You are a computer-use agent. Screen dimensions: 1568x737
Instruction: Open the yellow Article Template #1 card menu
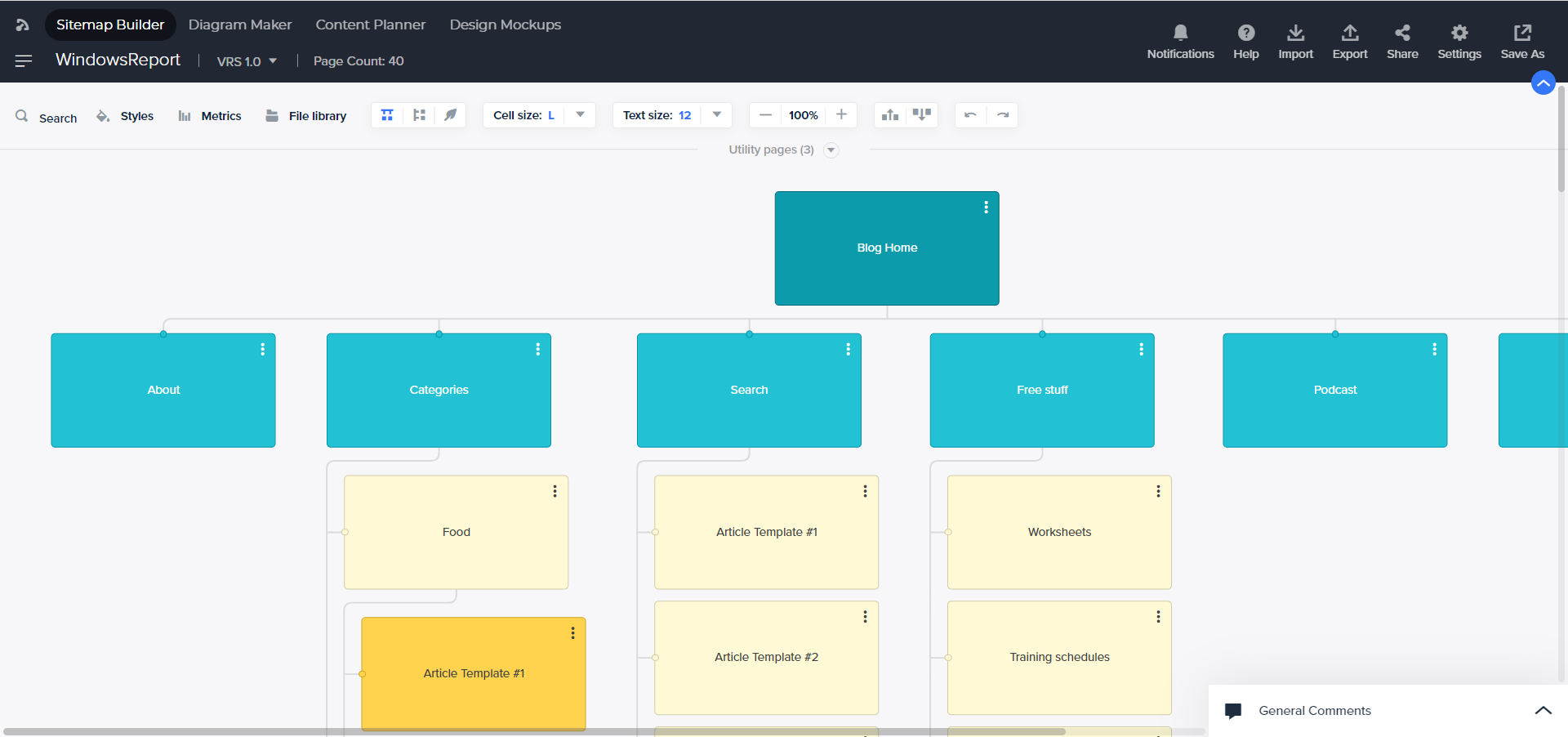(572, 633)
